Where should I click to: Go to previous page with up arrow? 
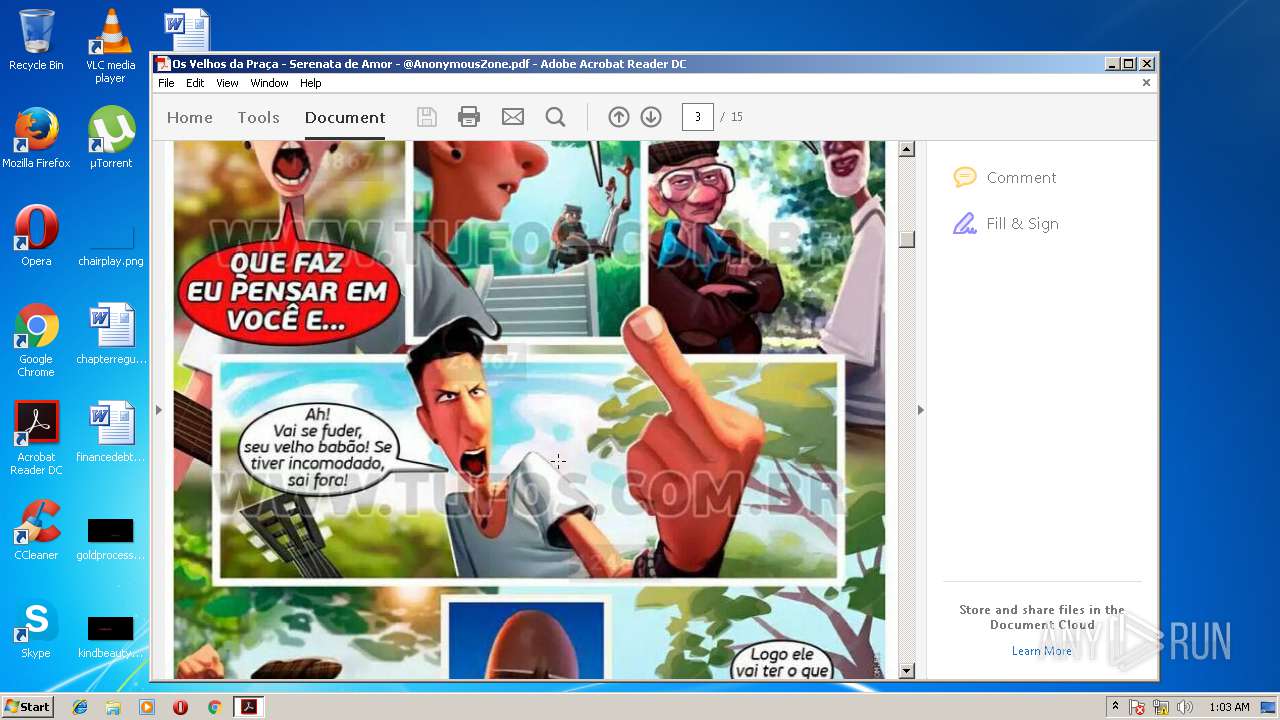coord(619,117)
